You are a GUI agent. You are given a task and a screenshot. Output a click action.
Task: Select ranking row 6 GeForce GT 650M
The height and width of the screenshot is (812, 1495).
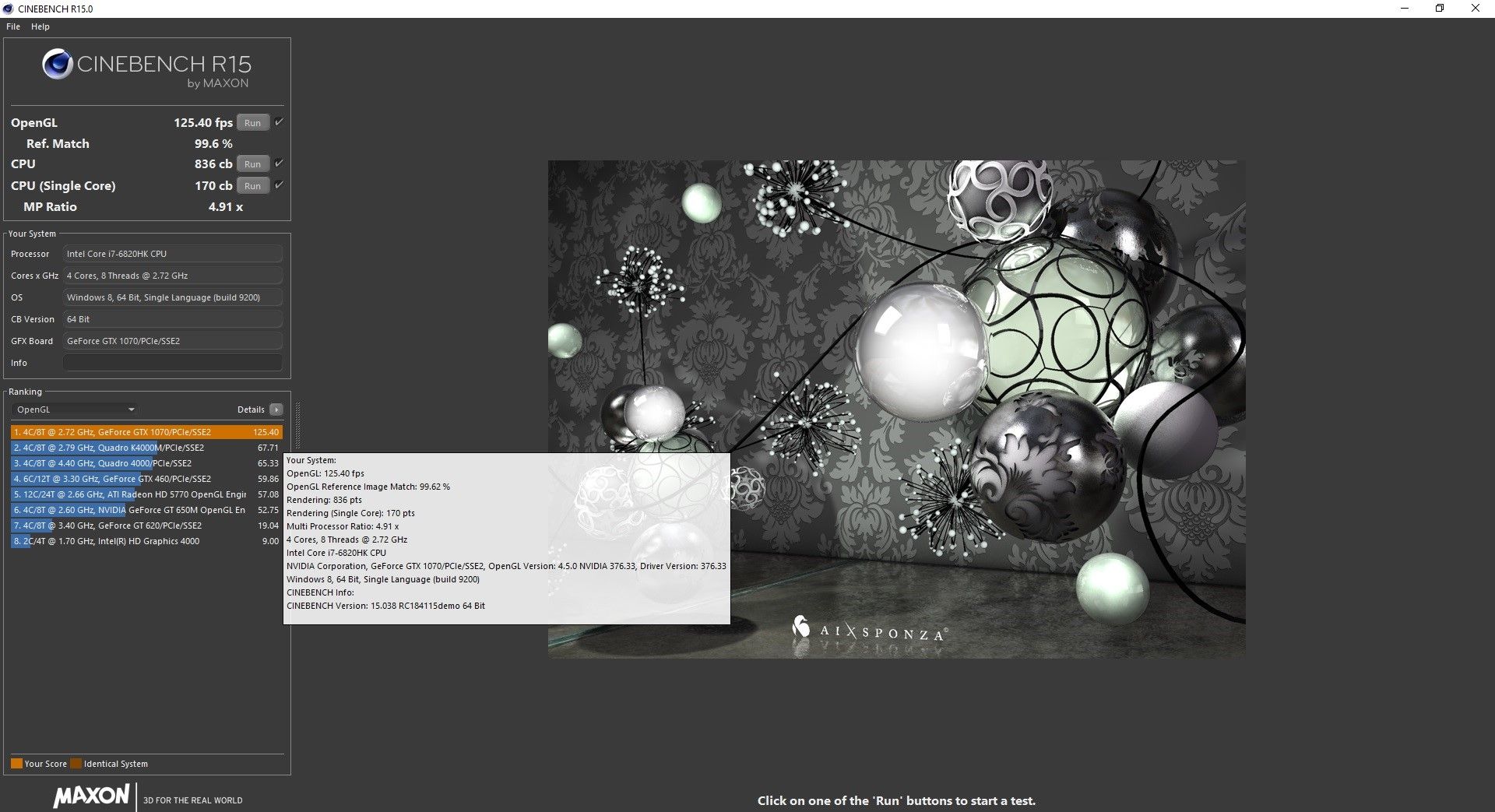pos(146,510)
